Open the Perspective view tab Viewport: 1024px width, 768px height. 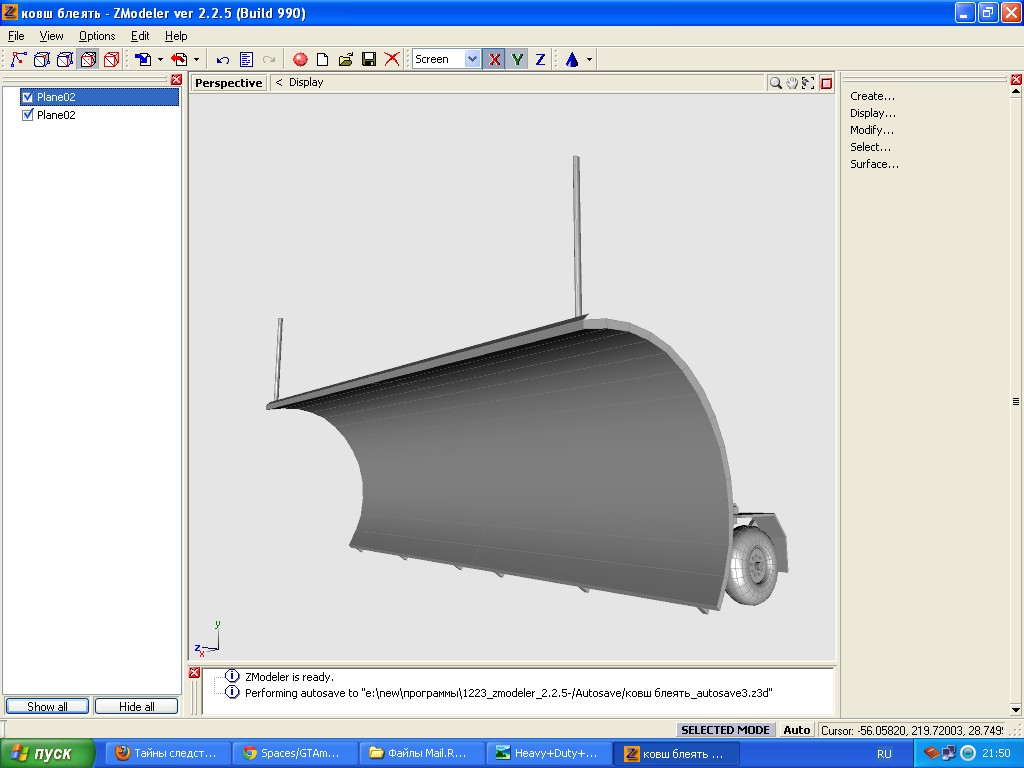[x=228, y=83]
